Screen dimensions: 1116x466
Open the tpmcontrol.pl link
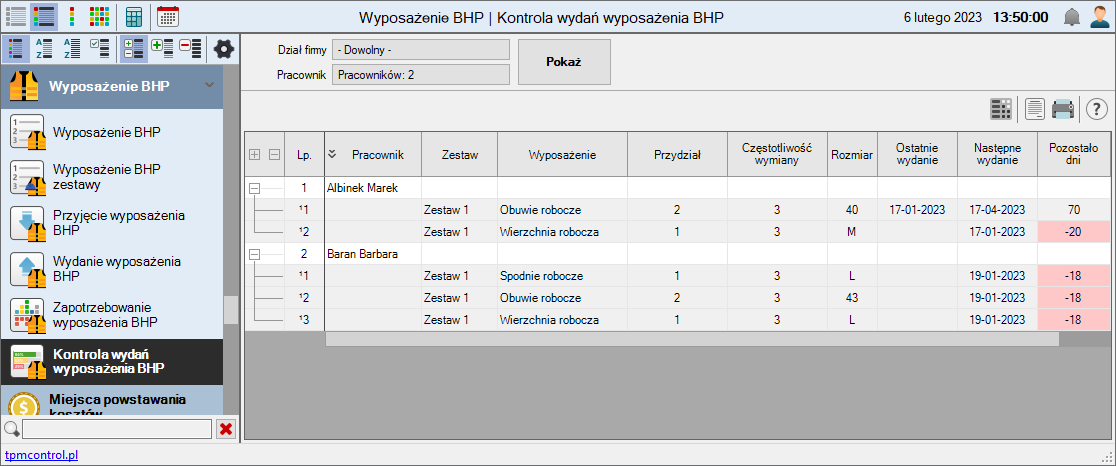41,454
